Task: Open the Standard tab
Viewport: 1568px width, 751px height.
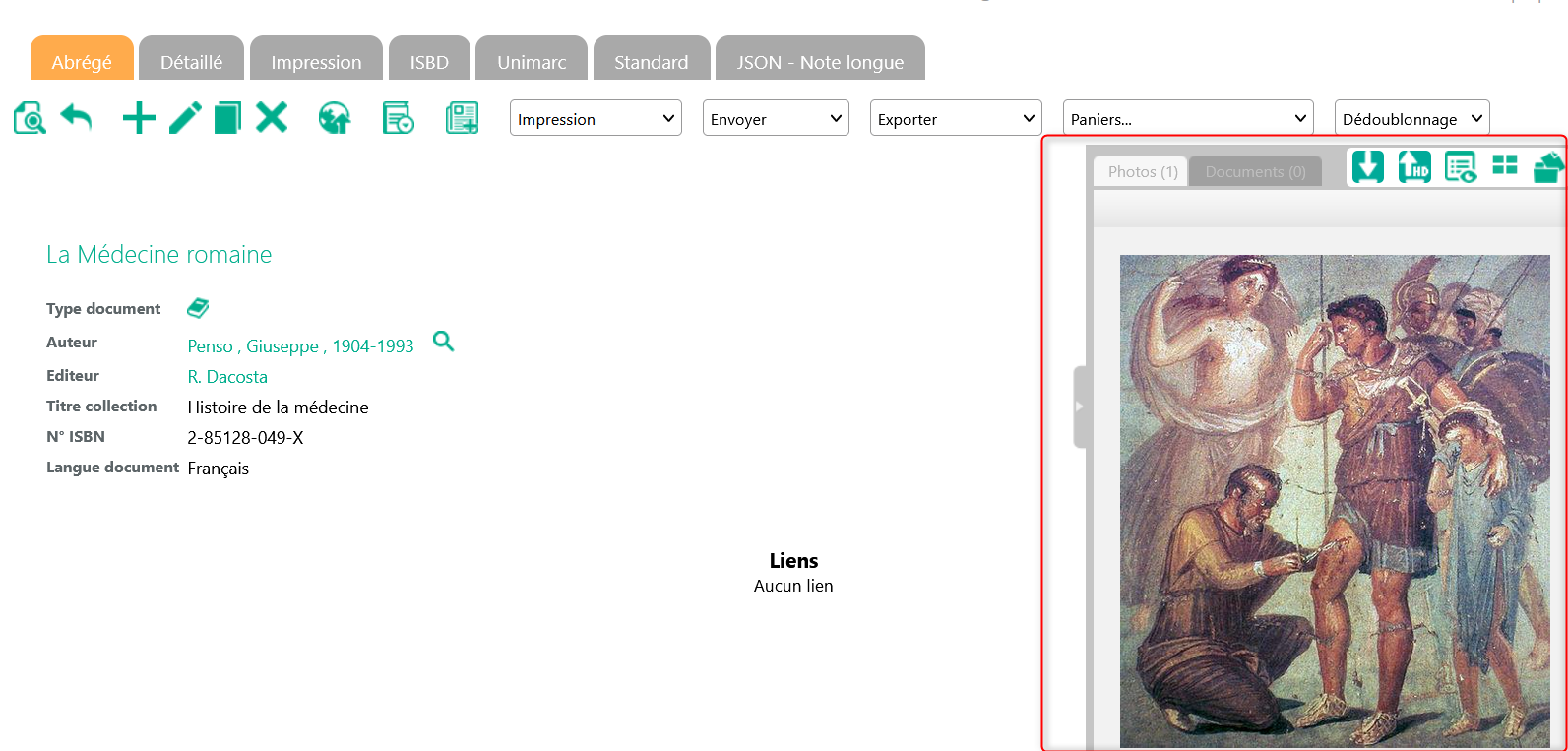Action: pyautogui.click(x=651, y=59)
